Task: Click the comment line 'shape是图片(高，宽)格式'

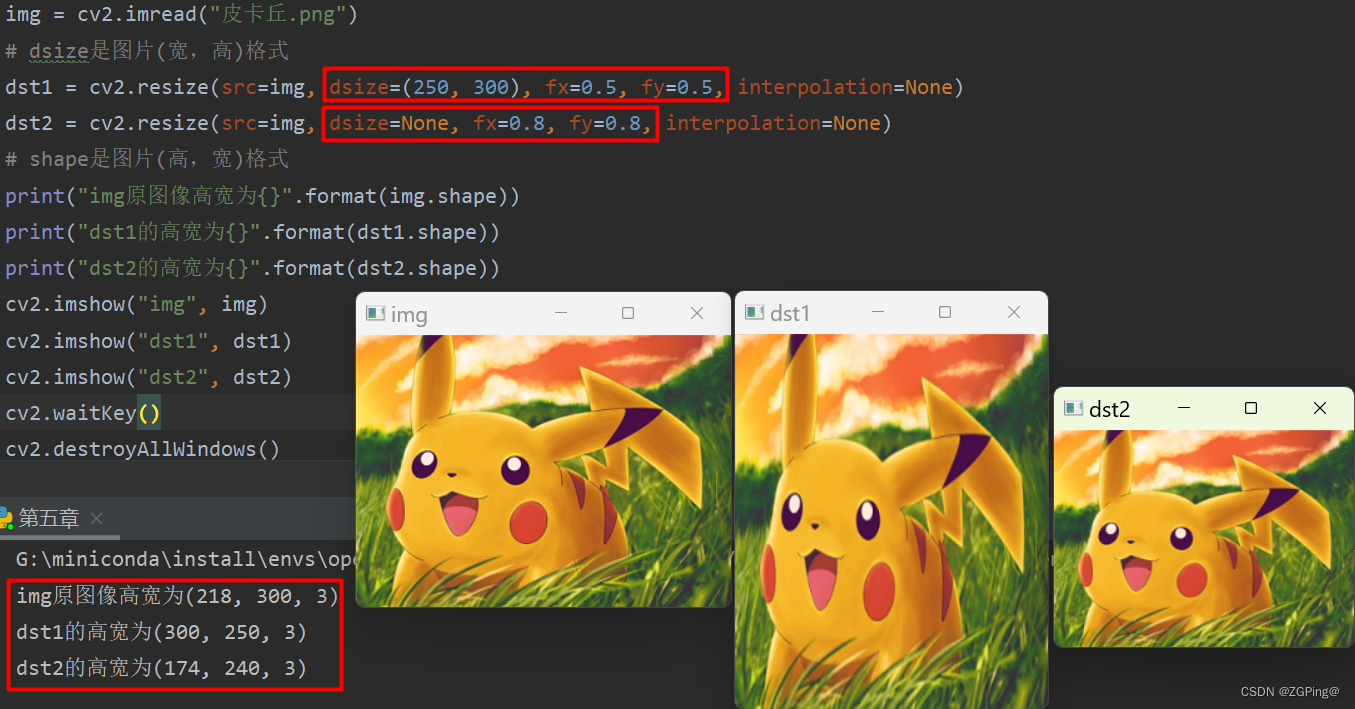Action: click(147, 159)
